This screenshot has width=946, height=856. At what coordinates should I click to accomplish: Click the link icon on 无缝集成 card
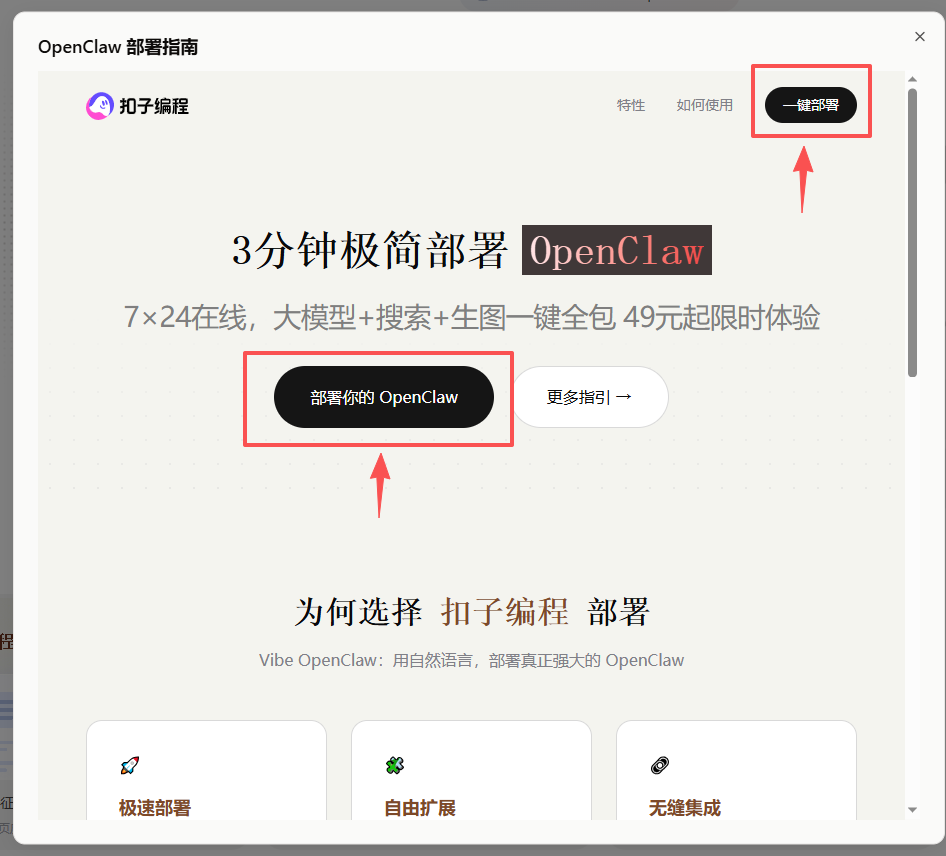[x=659, y=766]
